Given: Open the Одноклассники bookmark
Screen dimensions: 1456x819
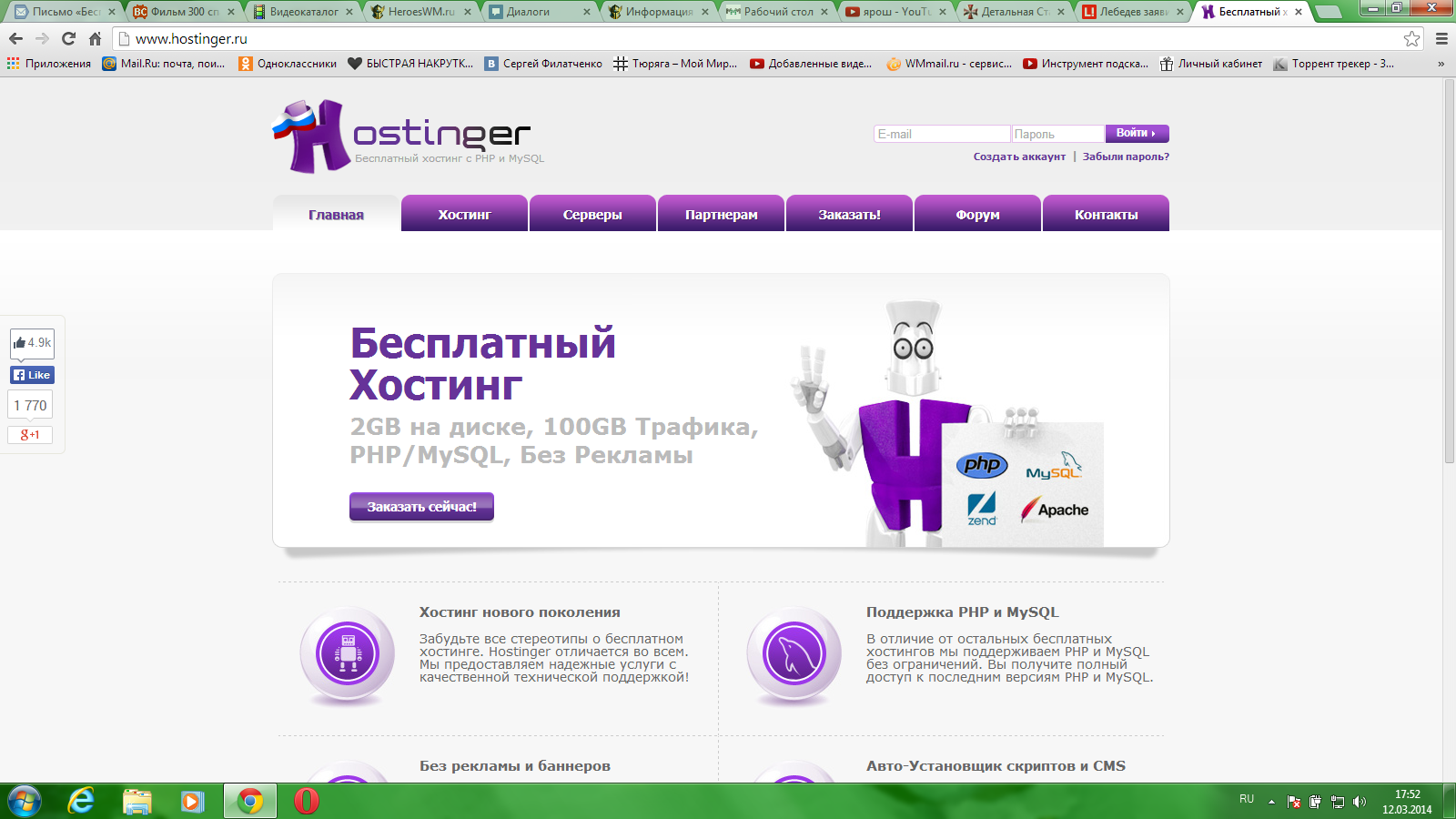Looking at the screenshot, I should 288,64.
